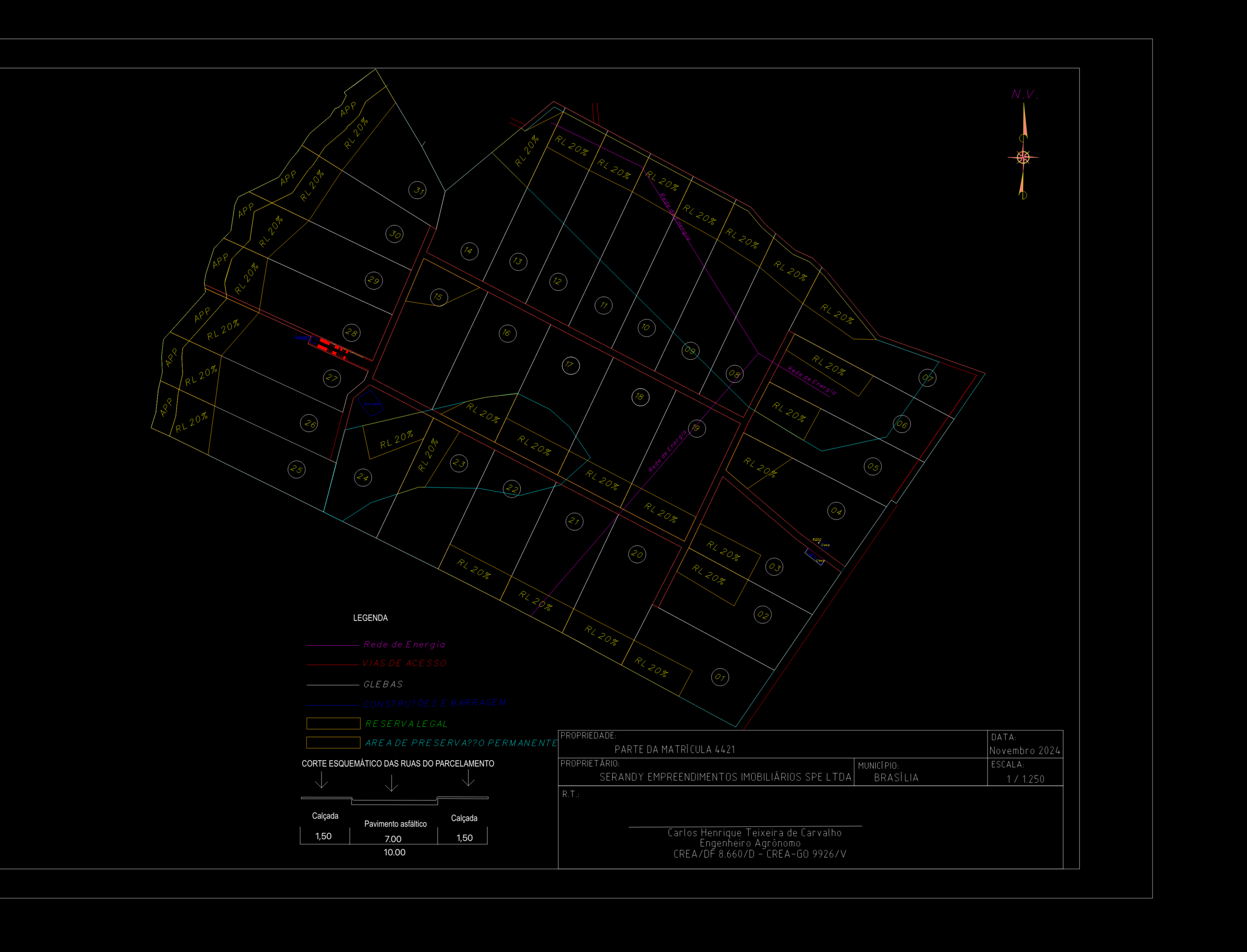Viewport: 1247px width, 952px height.
Task: Click 'CORTE ESQUEMÁTICO DAS RUAS DO PARCELAMENTO' title
Action: click(x=398, y=763)
